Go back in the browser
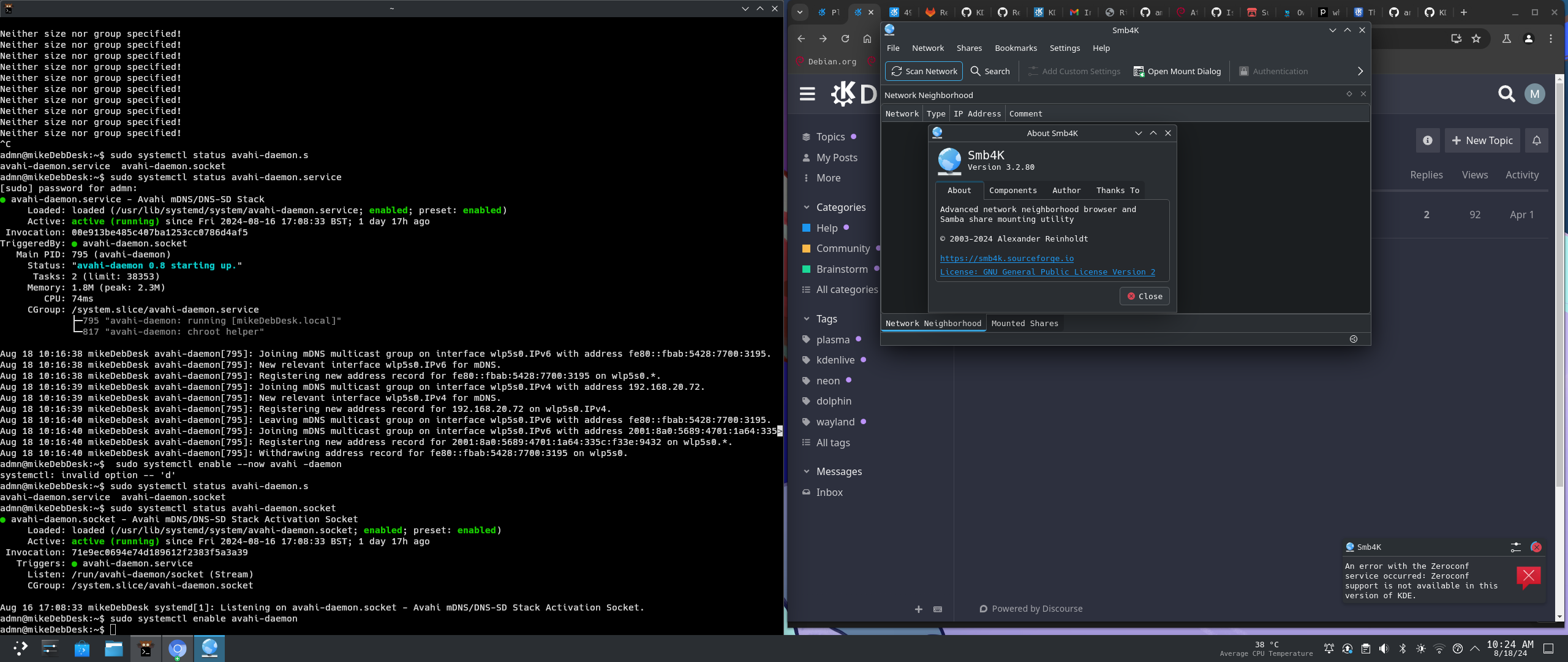The image size is (1568, 662). [x=801, y=39]
